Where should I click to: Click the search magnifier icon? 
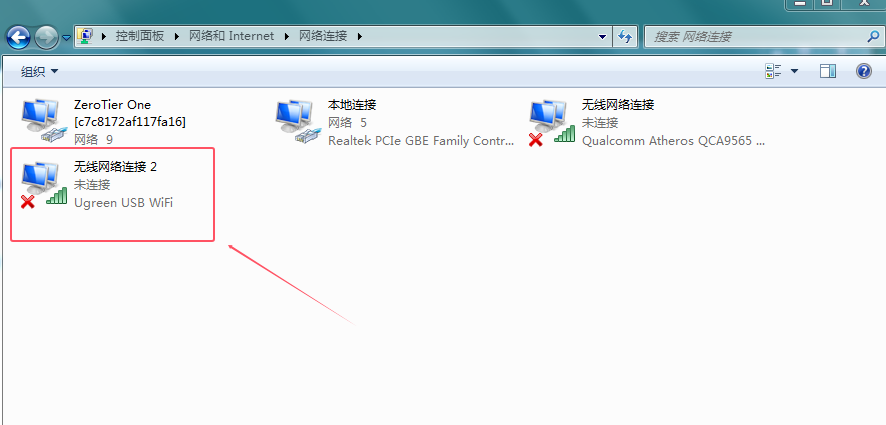point(873,36)
